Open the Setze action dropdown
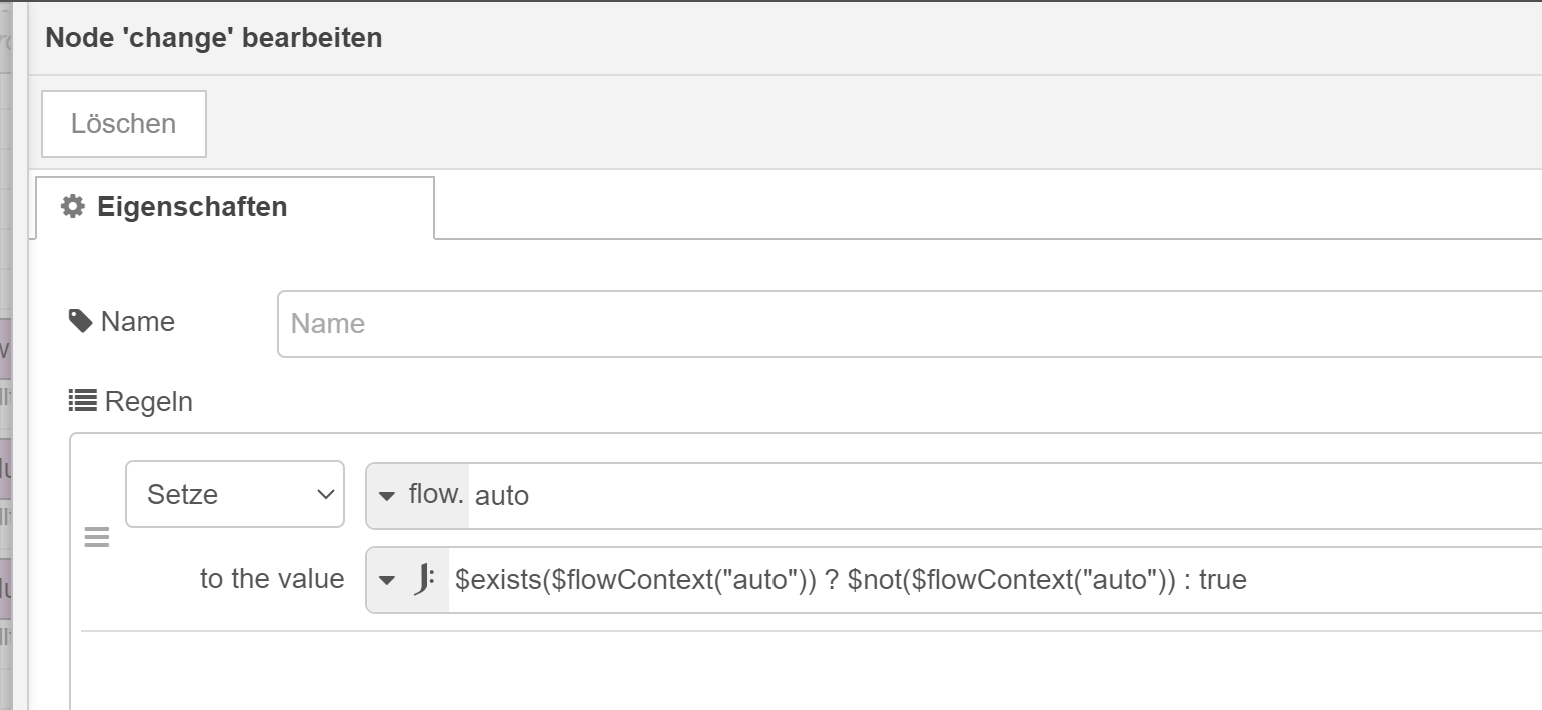This screenshot has width=1542, height=710. coord(235,494)
